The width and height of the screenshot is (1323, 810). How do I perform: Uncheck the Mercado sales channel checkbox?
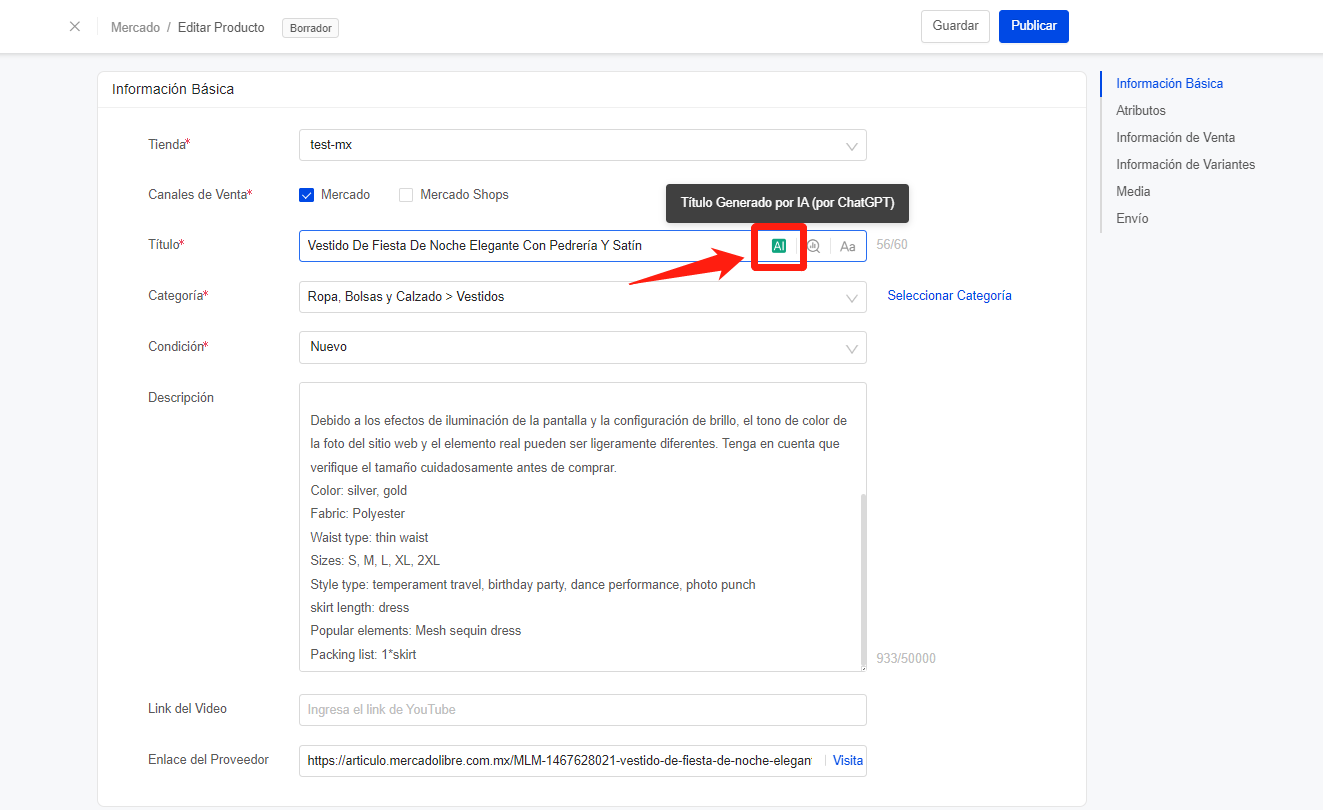tap(307, 195)
